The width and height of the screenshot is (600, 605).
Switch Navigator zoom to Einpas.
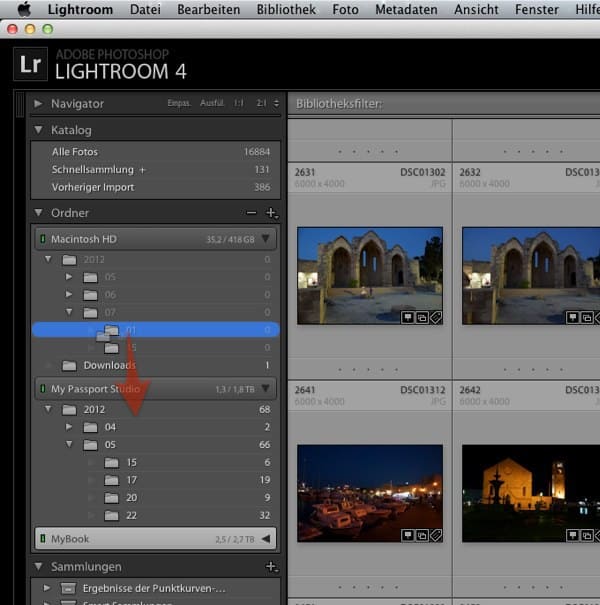coord(179,103)
